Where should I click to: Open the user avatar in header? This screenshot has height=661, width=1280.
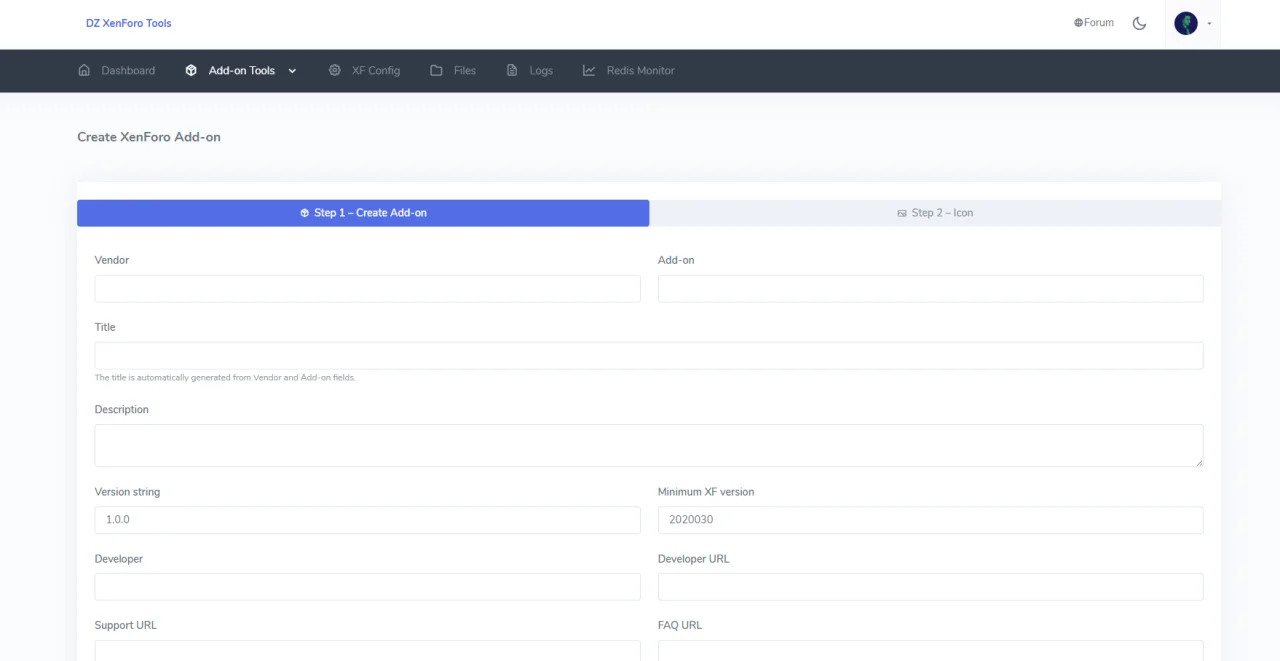coord(1186,23)
